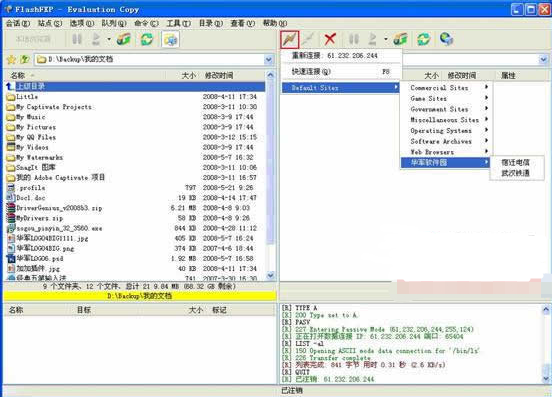Open the local pane transfer dropdown arrow
Screen dimensions: 552x397
[109, 39]
